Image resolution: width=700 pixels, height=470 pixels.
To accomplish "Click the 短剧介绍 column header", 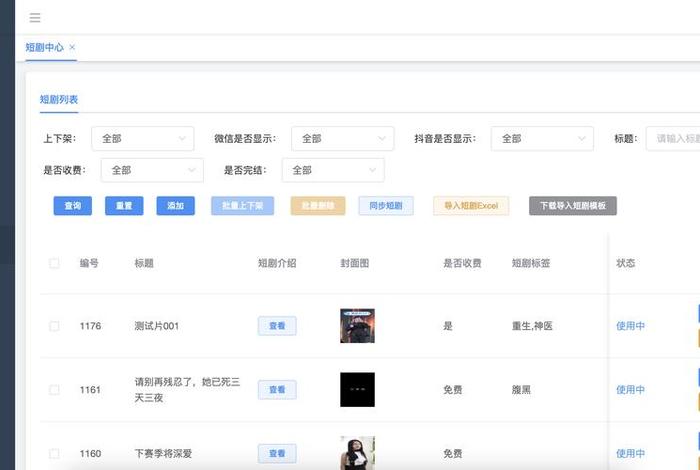I will tap(277, 263).
